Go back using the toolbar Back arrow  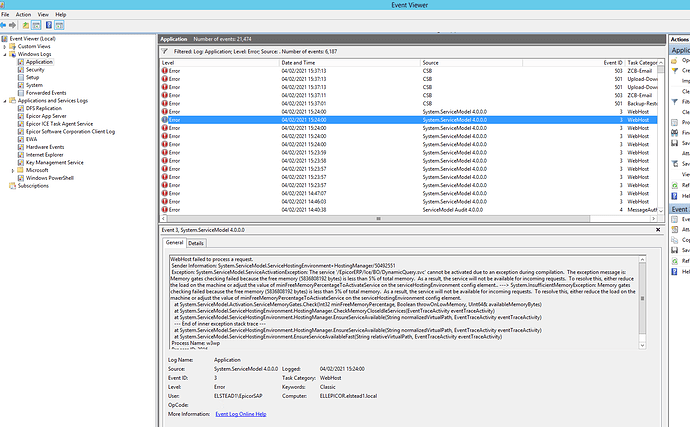(3, 25)
